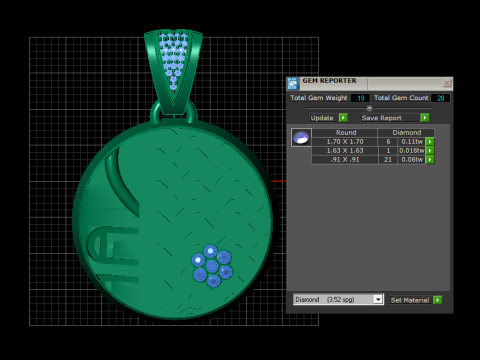Click green arrow next to Save Report
This screenshot has width=480, height=360.
(x=425, y=118)
